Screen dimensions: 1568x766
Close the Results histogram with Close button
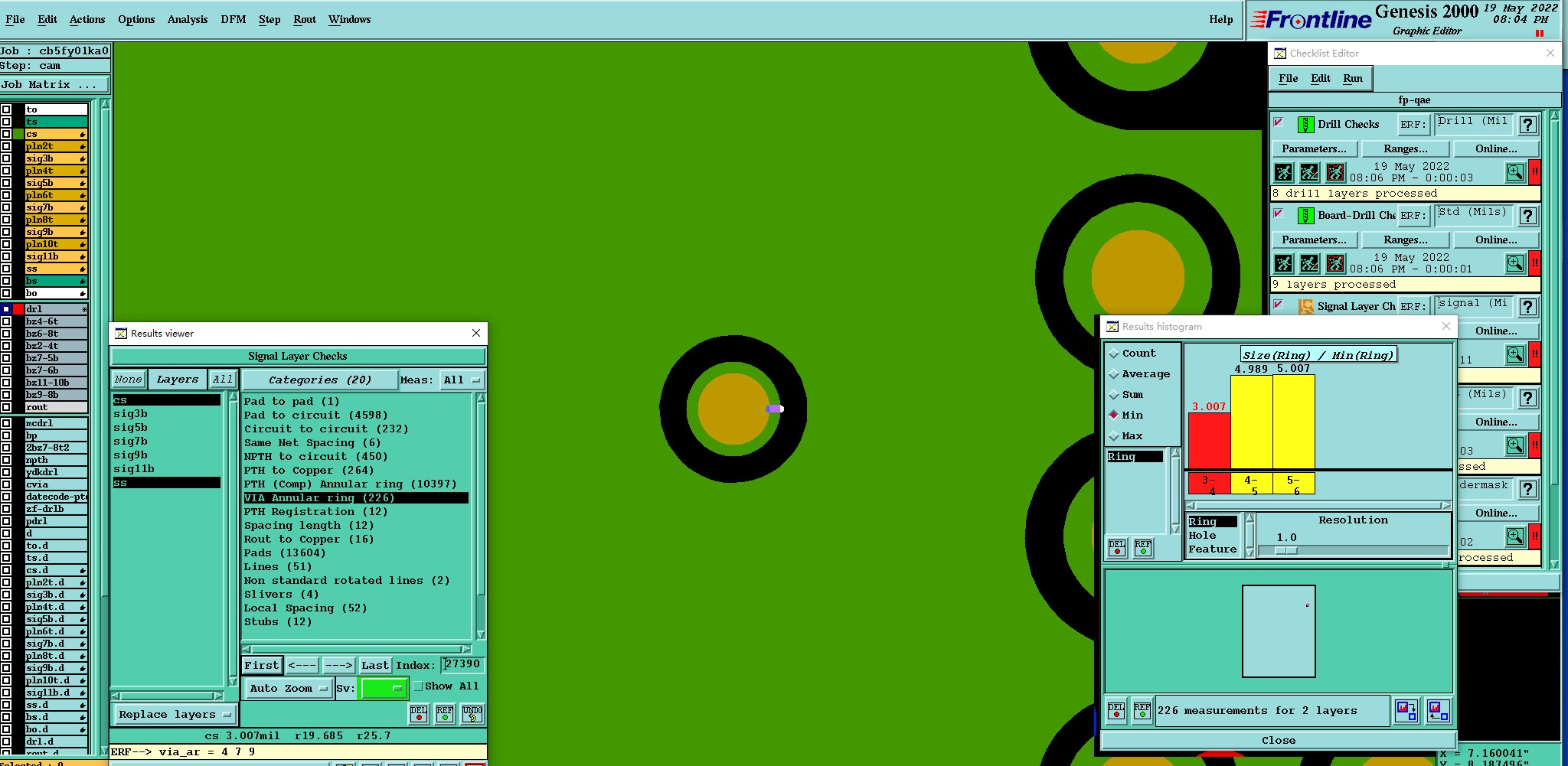coord(1279,741)
